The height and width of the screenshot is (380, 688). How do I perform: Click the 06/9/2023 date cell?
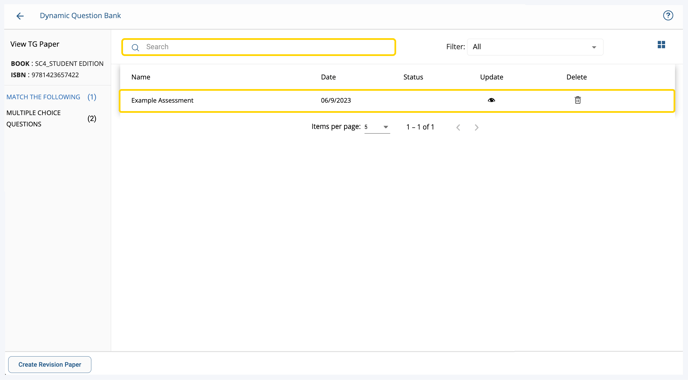336,100
